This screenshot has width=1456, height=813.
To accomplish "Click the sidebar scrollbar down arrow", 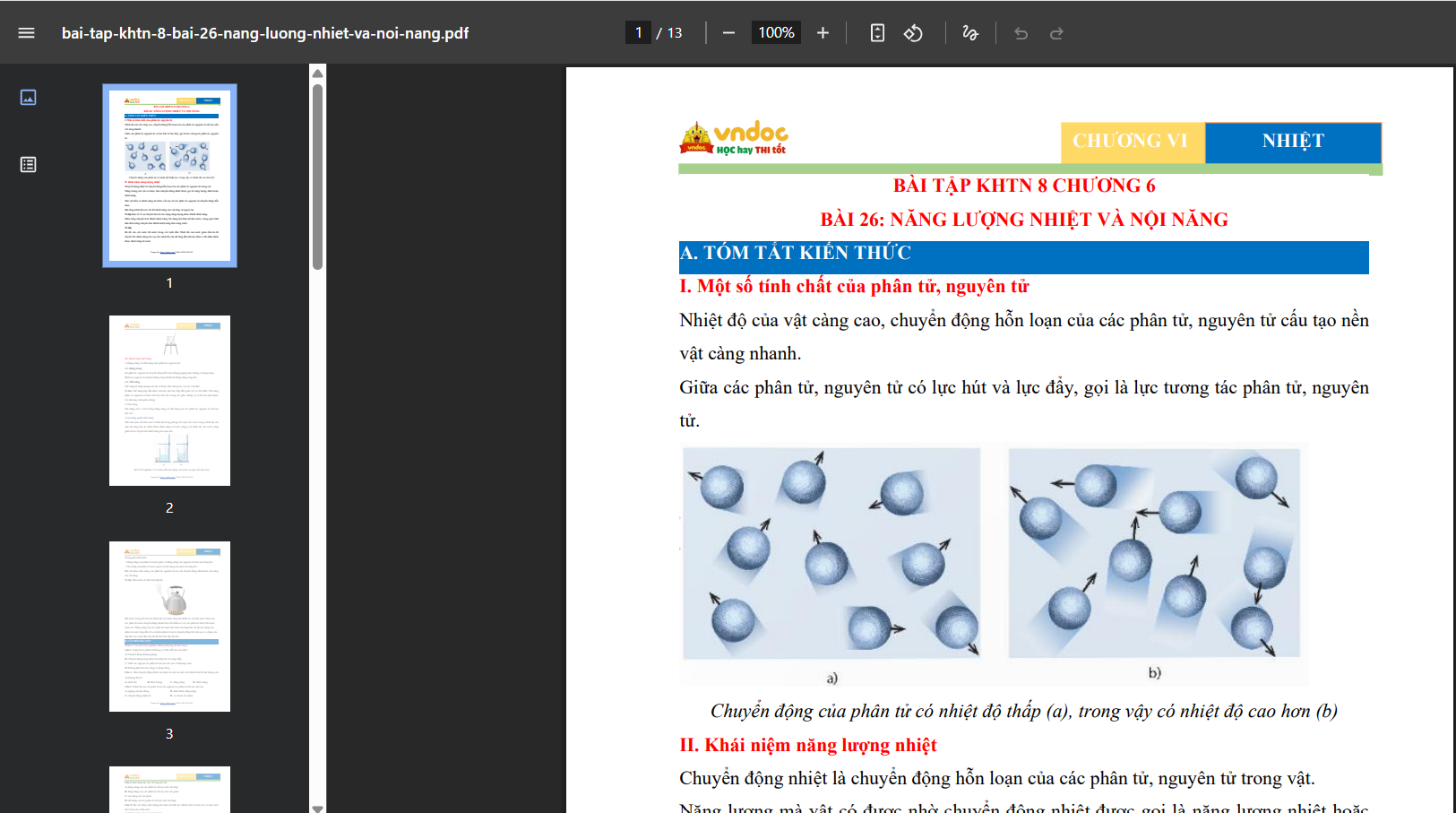I will 317,808.
